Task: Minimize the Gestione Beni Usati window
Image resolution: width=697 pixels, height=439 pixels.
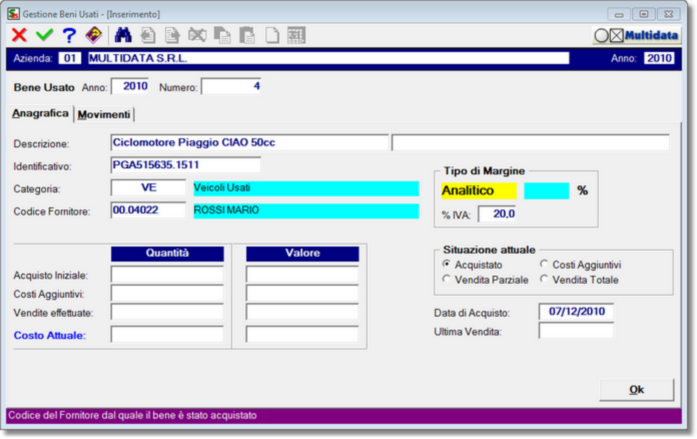Action: [x=619, y=14]
